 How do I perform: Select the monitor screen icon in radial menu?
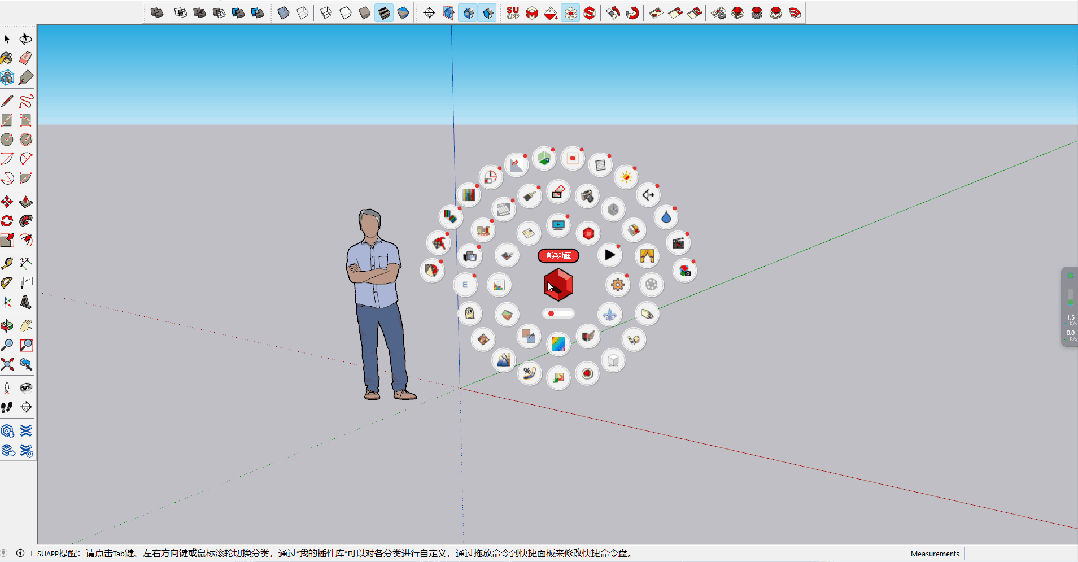tap(558, 224)
